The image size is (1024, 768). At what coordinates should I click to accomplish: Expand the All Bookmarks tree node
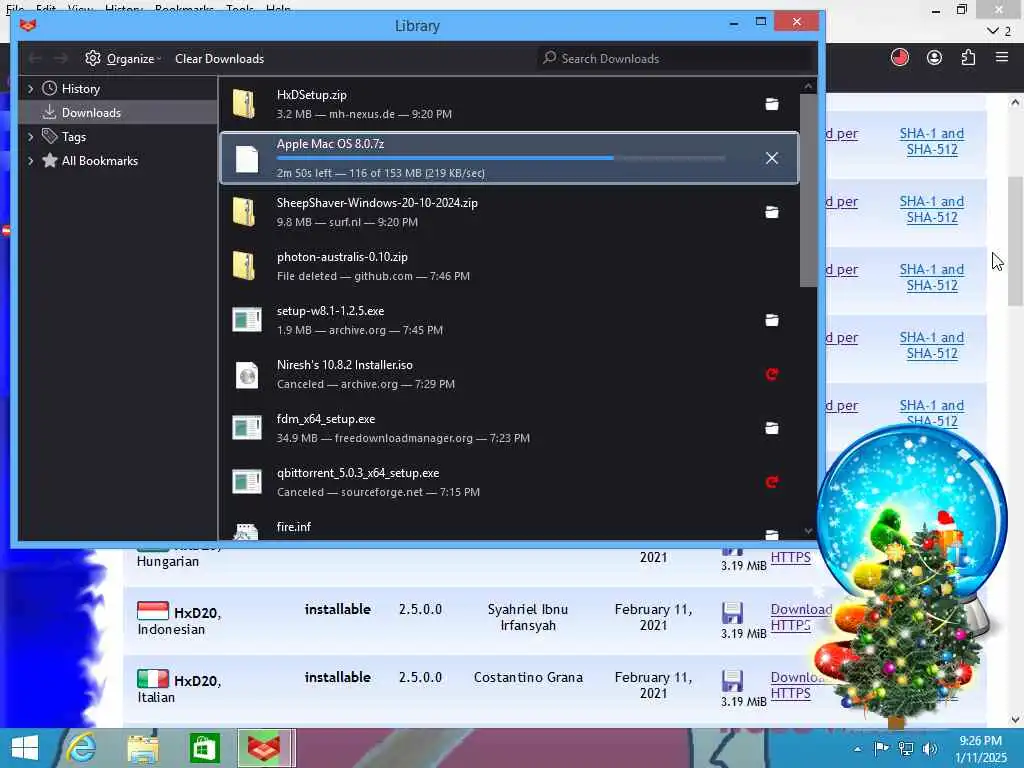(30, 161)
